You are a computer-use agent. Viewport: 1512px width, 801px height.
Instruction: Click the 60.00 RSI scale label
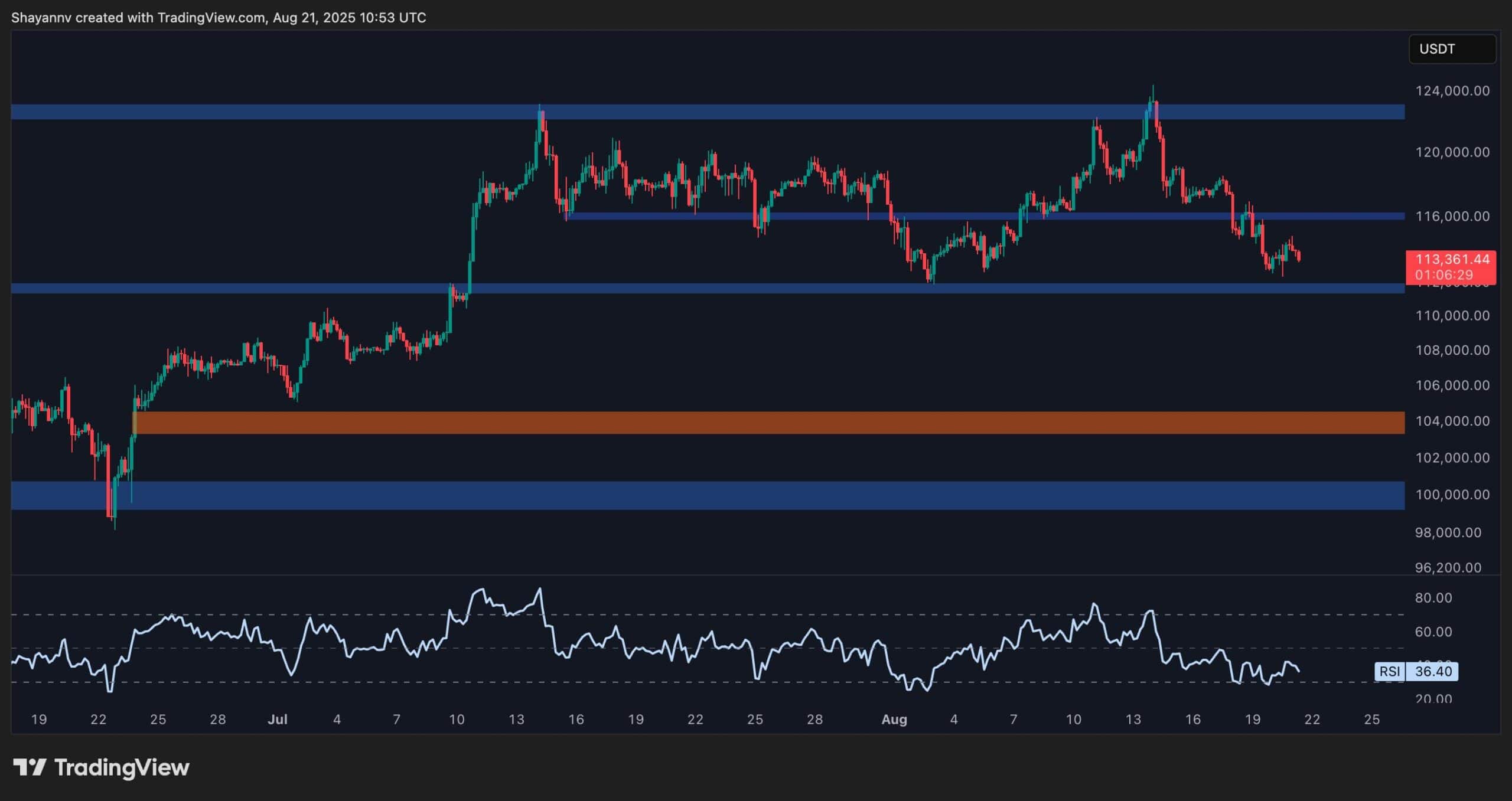point(1433,632)
